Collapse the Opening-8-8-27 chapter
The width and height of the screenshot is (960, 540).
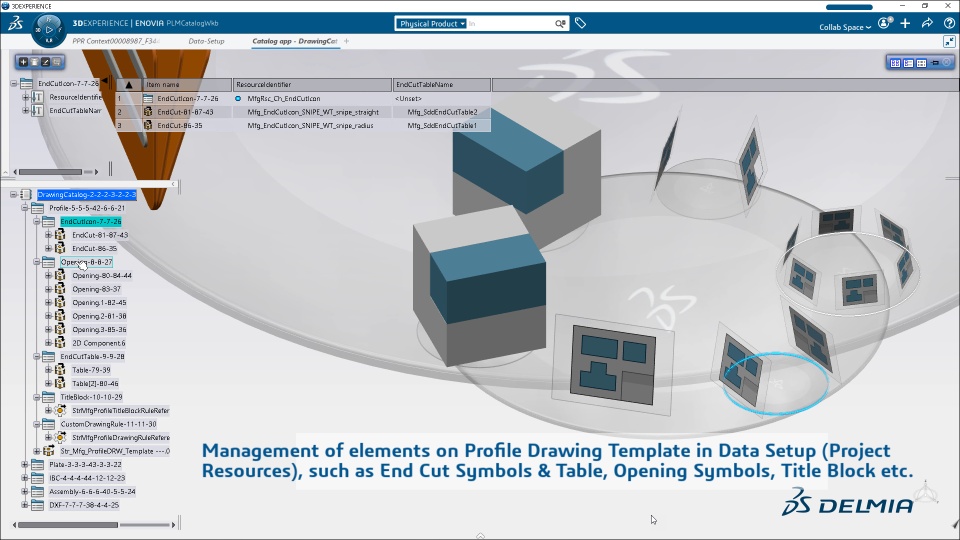pyautogui.click(x=37, y=261)
